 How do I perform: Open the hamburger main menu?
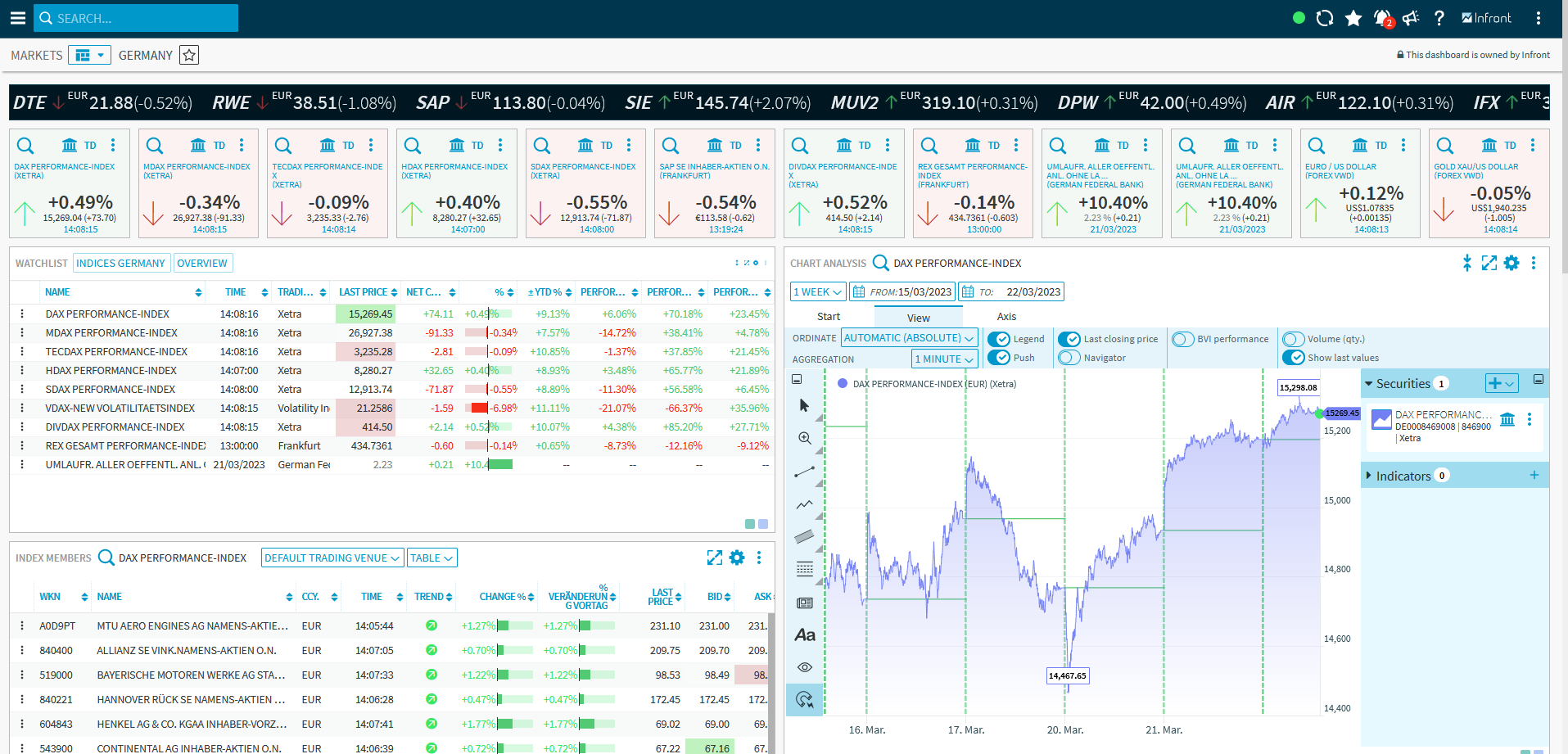point(17,18)
